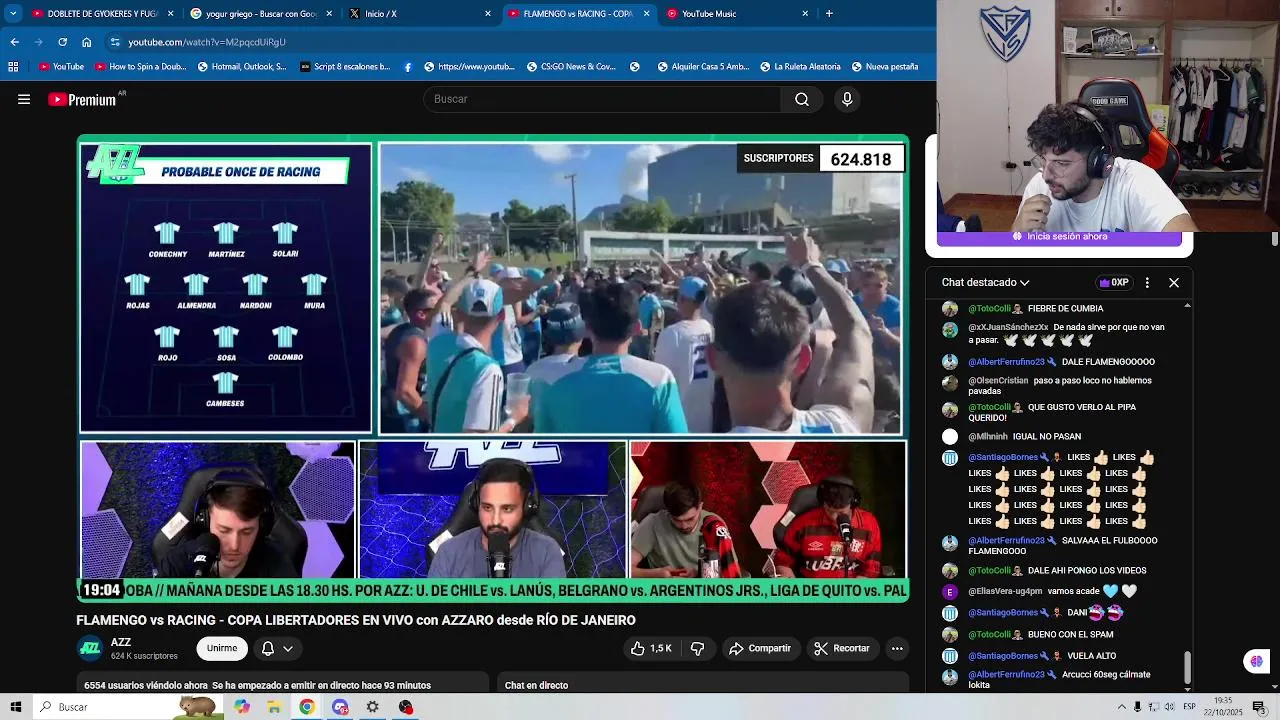
Task: Click the YouTube Buscar search field
Action: (x=602, y=99)
